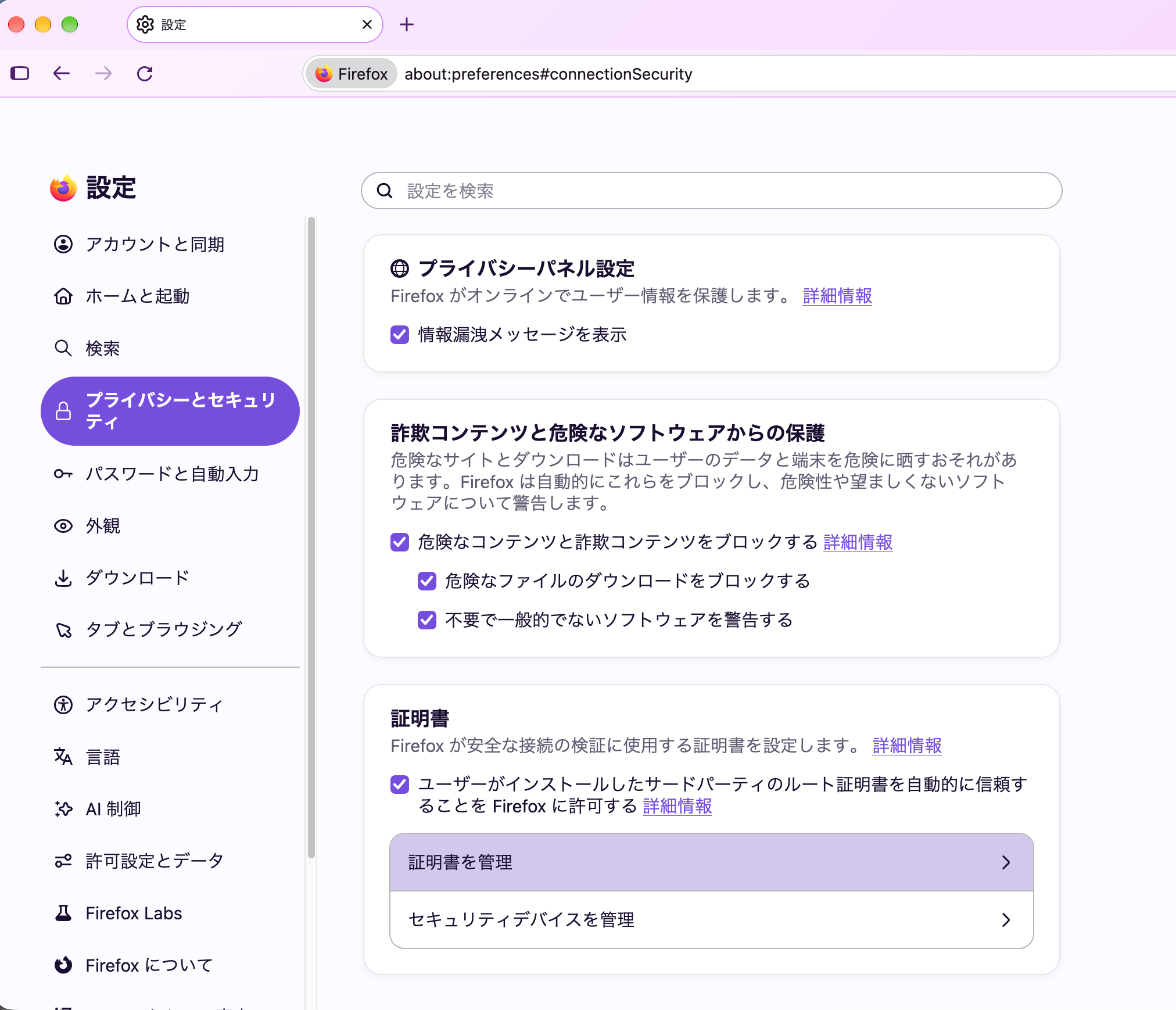Uncheck third-party root certificate trust checkbox
The image size is (1176, 1010).
coord(400,785)
